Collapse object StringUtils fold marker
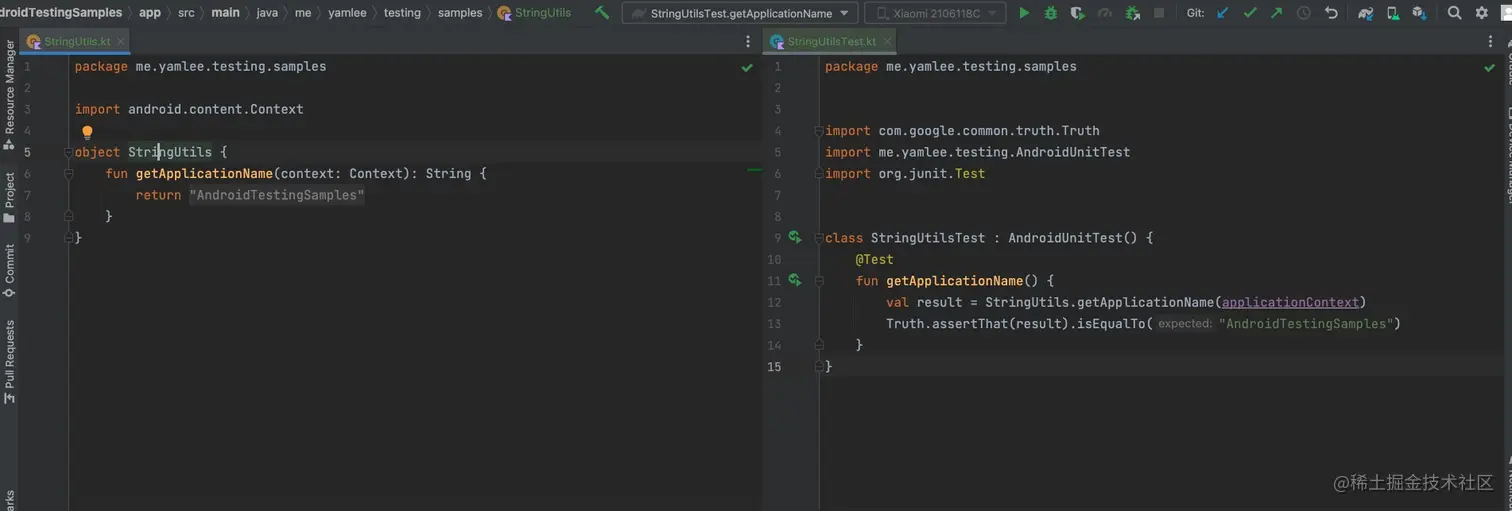This screenshot has width=1512, height=511. 69,152
